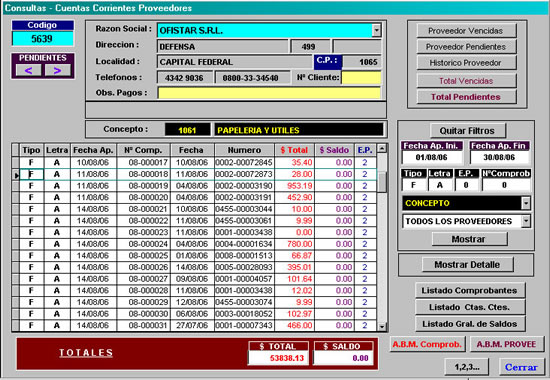Click the Nº Comp. column header
550x380 pixels.
(x=143, y=150)
